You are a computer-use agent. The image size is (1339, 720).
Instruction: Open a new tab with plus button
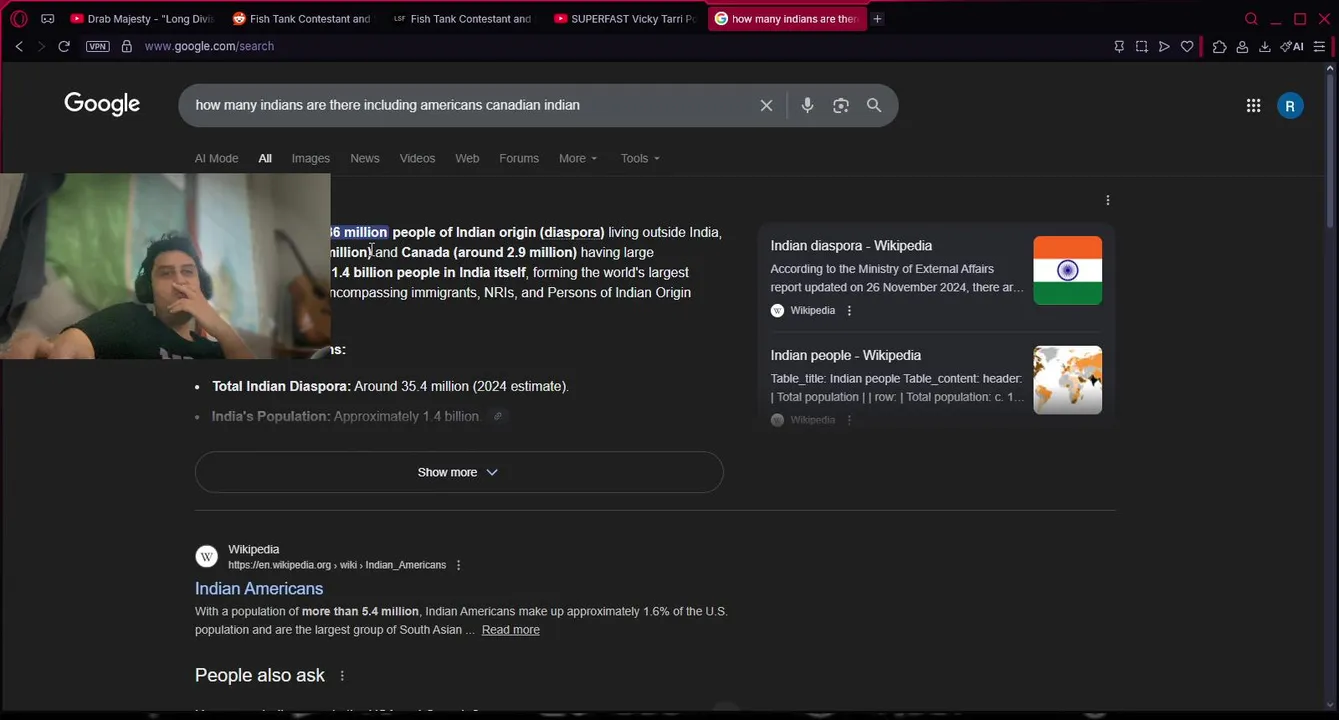pos(877,19)
